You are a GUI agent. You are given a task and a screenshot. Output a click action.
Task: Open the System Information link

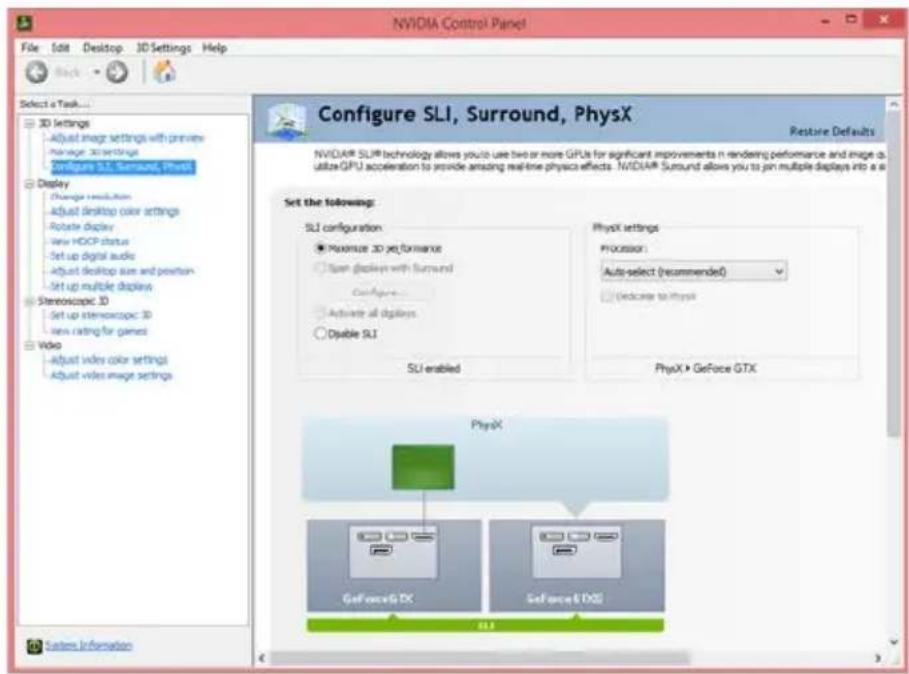[89, 645]
